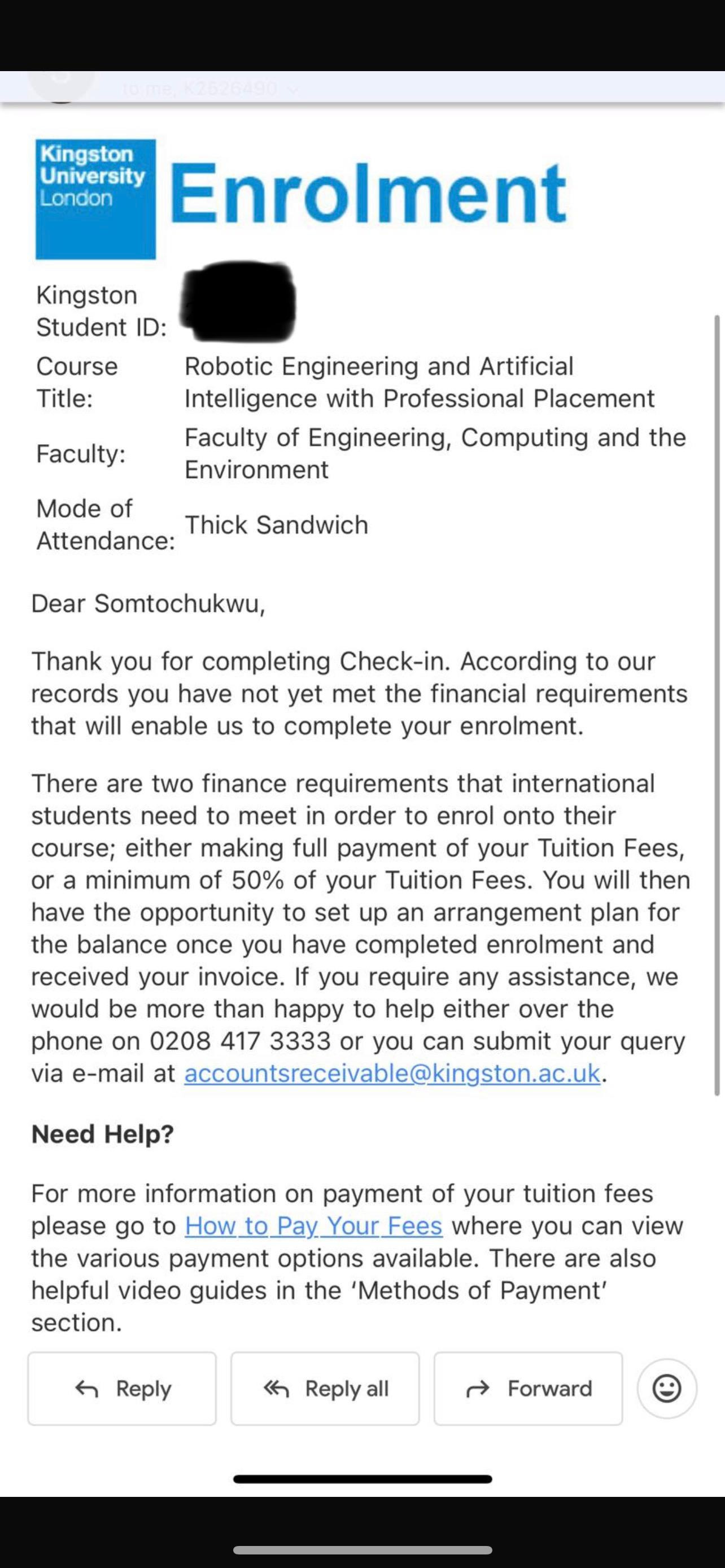This screenshot has height=1568, width=725.
Task: Click the Kingston University London logo
Action: [95, 199]
